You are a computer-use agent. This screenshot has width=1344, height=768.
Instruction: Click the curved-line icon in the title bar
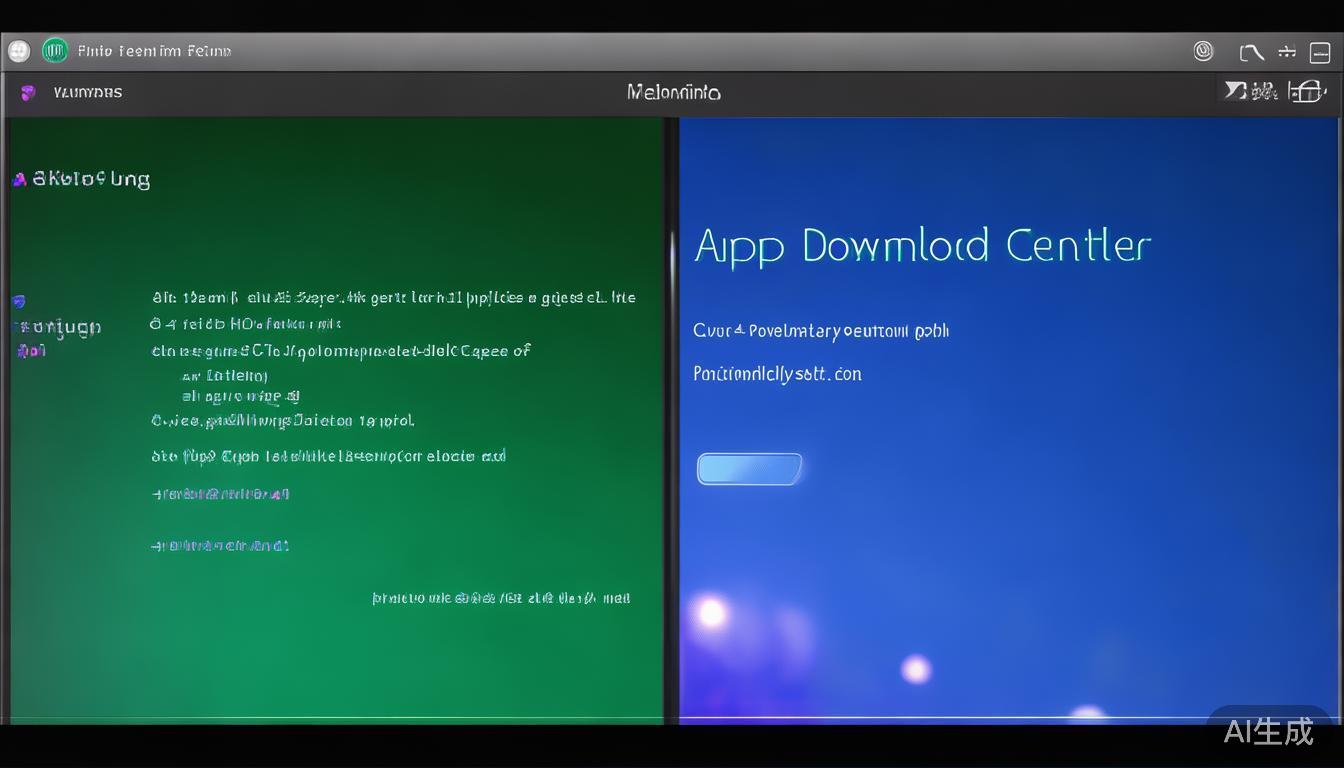click(1251, 52)
